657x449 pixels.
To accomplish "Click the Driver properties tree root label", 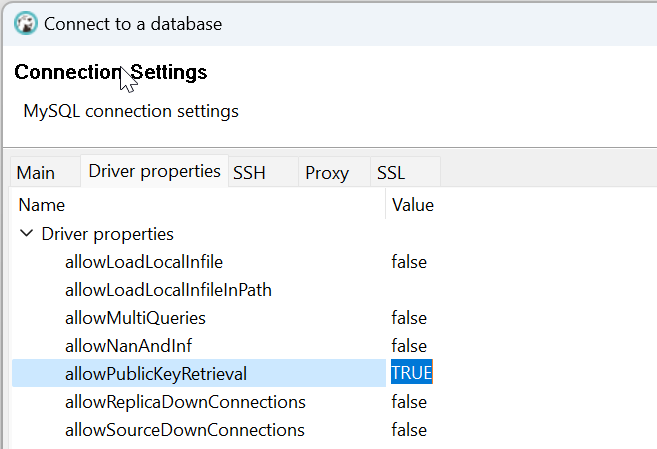I will click(107, 234).
